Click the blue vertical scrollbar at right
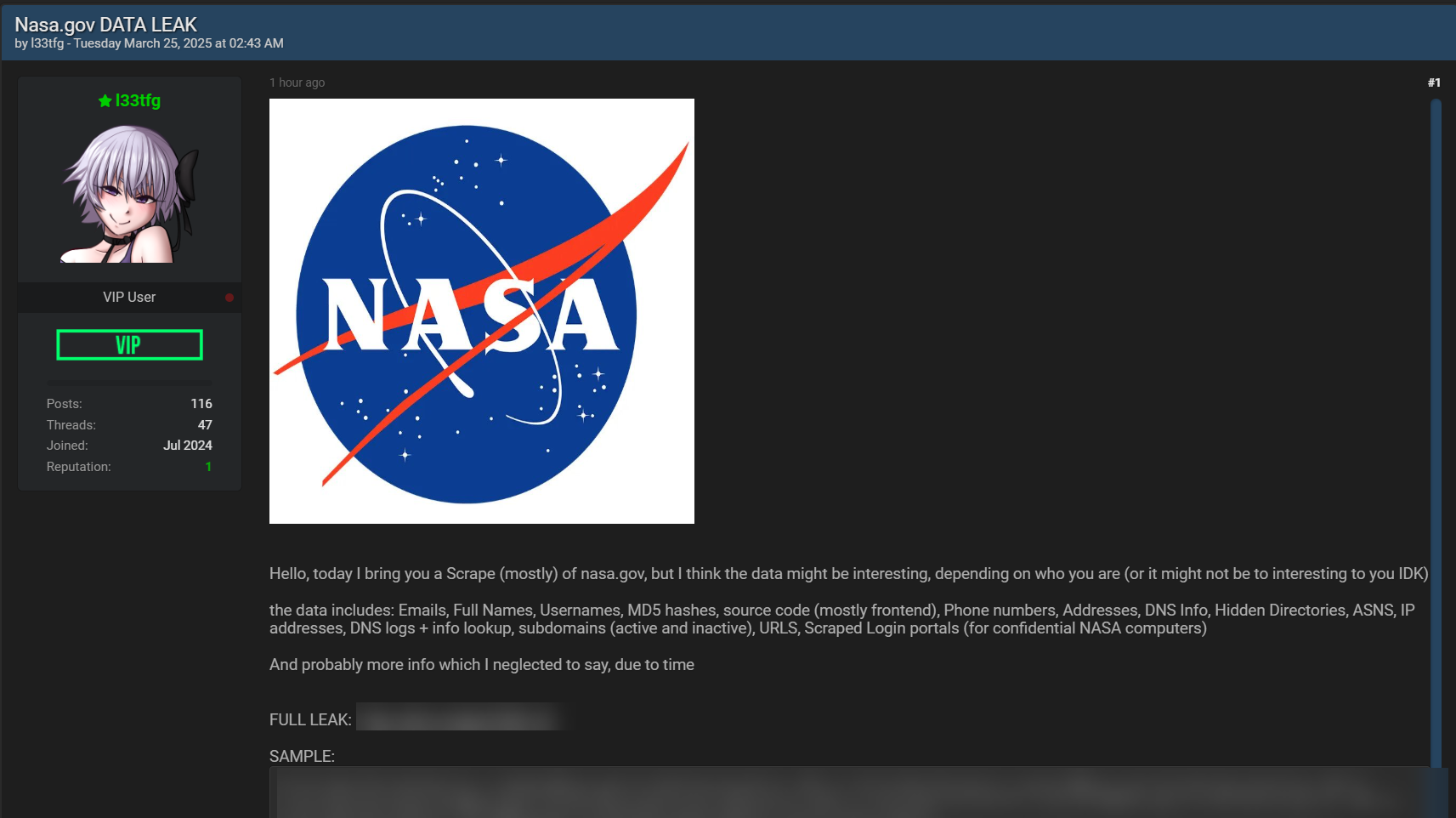1456x818 pixels. coord(1436,425)
